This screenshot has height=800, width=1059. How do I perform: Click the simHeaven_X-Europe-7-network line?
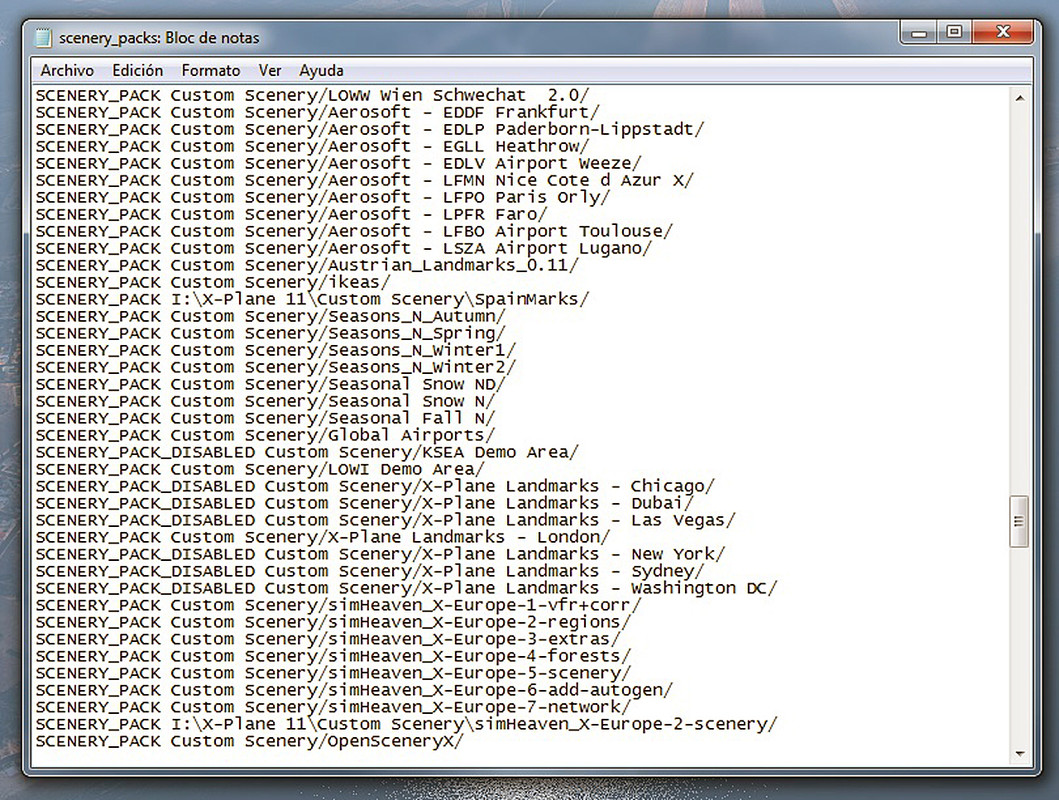click(x=334, y=707)
